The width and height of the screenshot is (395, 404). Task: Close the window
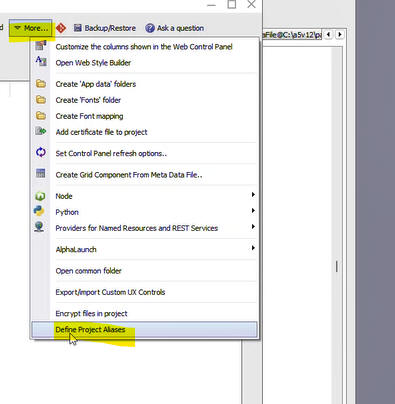click(251, 4)
